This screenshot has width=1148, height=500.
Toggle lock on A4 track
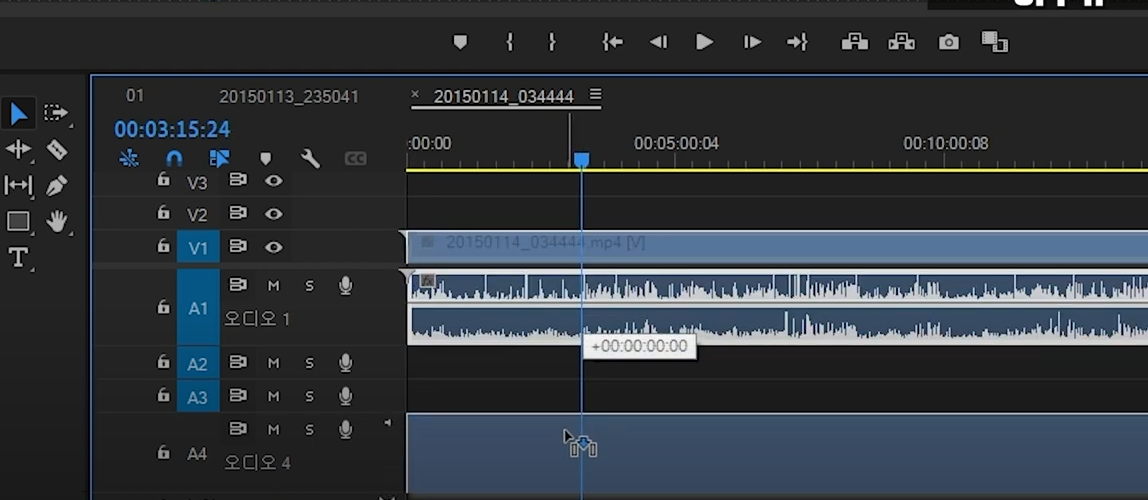pos(163,453)
